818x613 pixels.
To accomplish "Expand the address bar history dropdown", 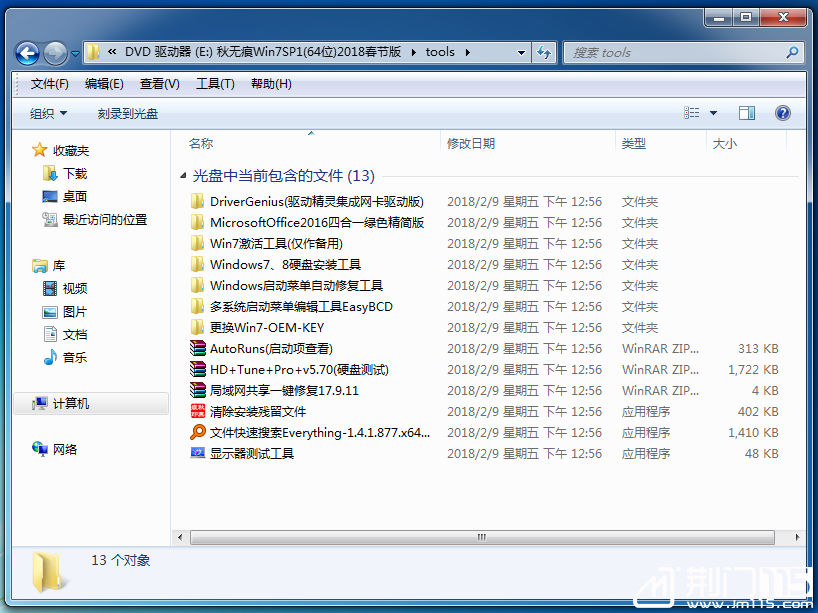I will [521, 52].
